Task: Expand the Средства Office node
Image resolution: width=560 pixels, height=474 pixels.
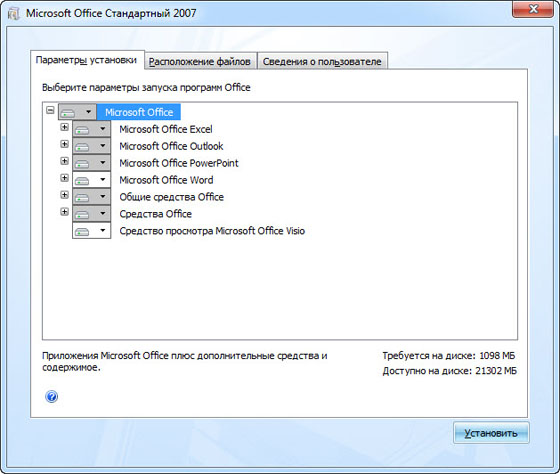Action: pyautogui.click(x=64, y=212)
